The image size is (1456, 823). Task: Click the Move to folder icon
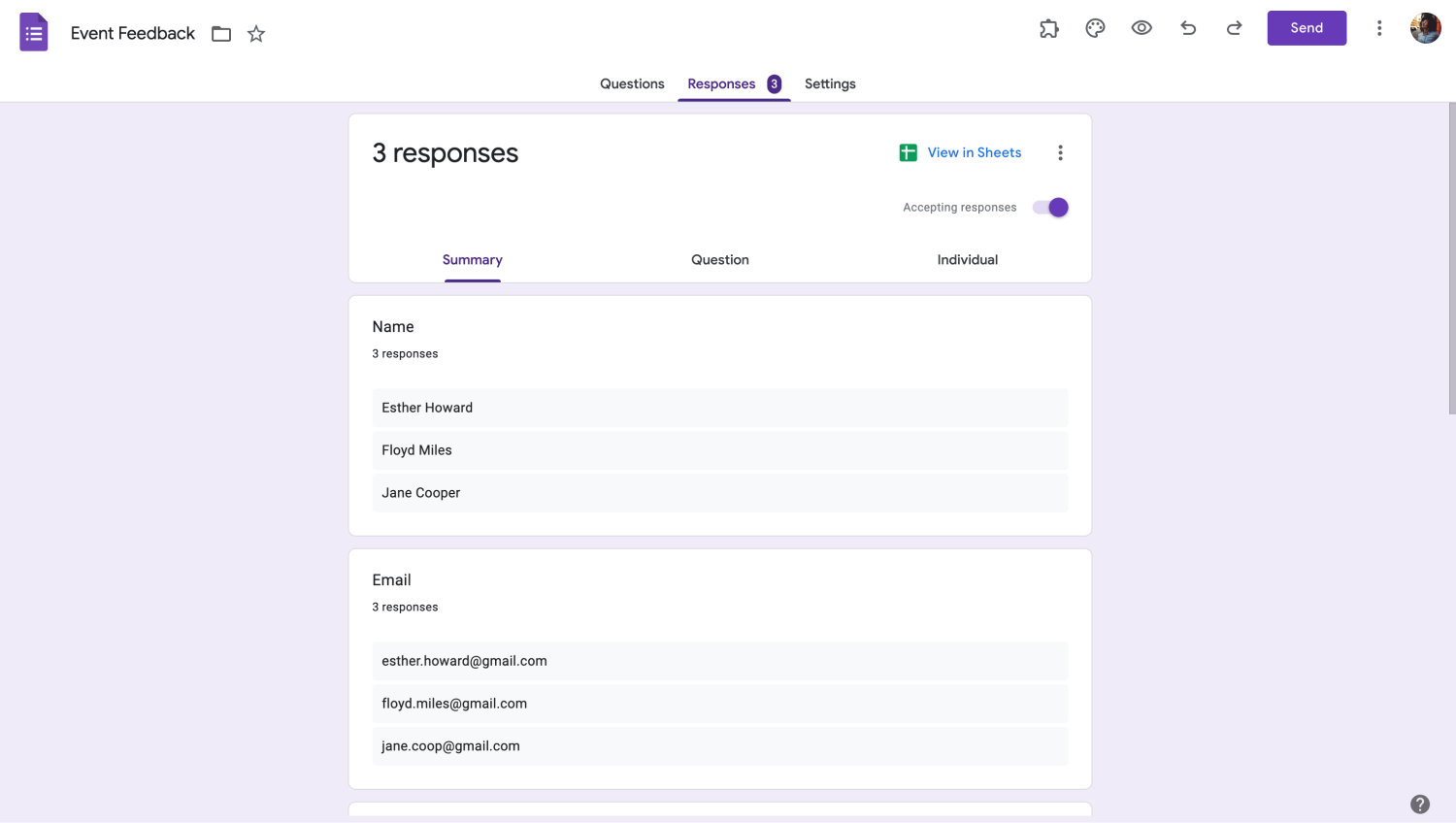click(x=221, y=33)
